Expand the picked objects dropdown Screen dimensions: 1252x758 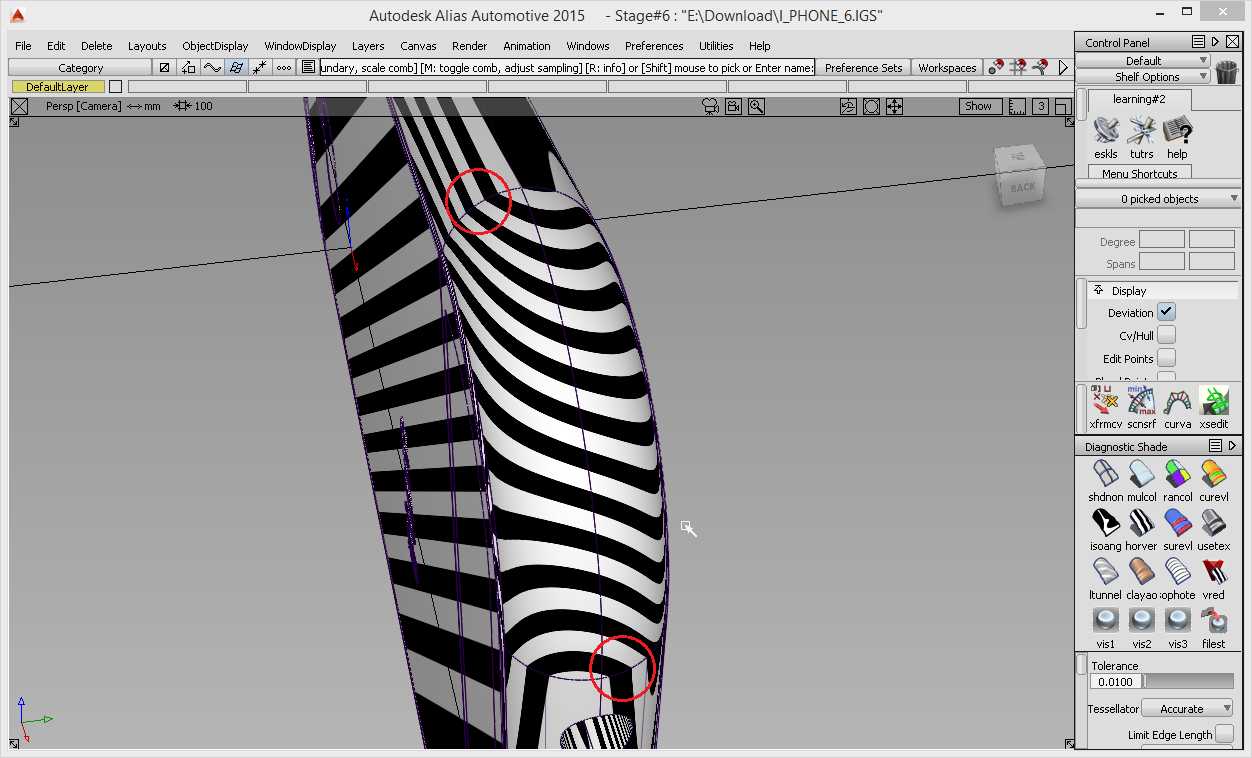[x=1159, y=199]
